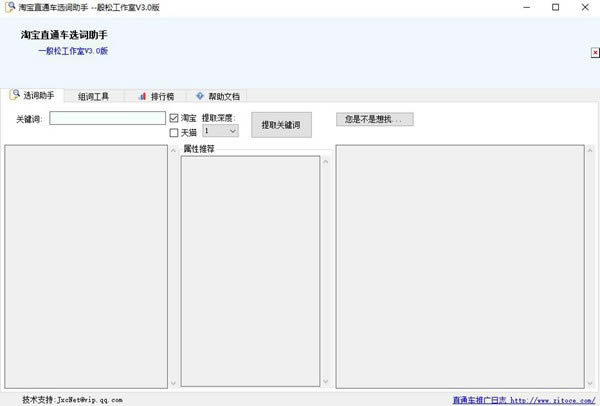Open the 直通车推广日志 website link
600x406 pixels.
479,400
